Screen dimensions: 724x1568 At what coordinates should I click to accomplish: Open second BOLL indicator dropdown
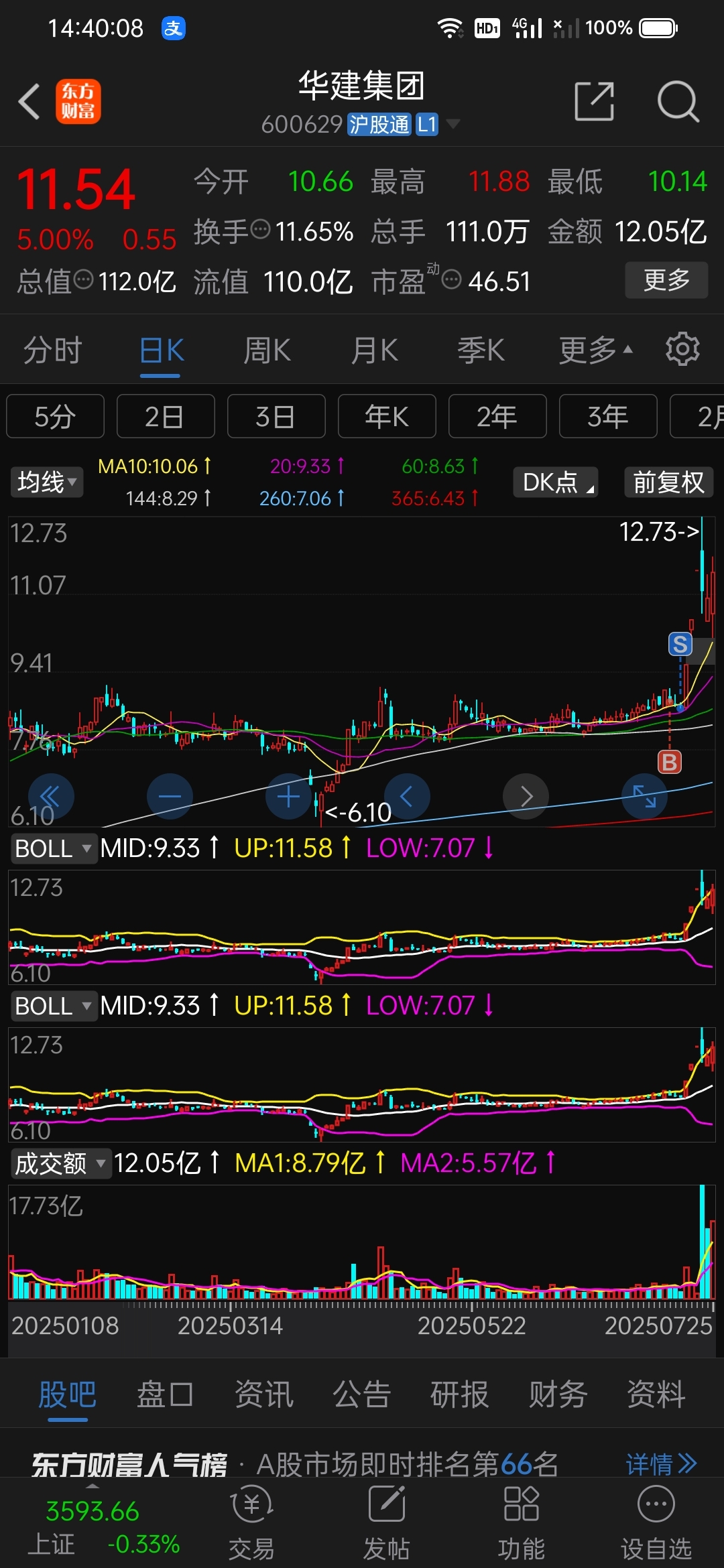click(53, 1006)
